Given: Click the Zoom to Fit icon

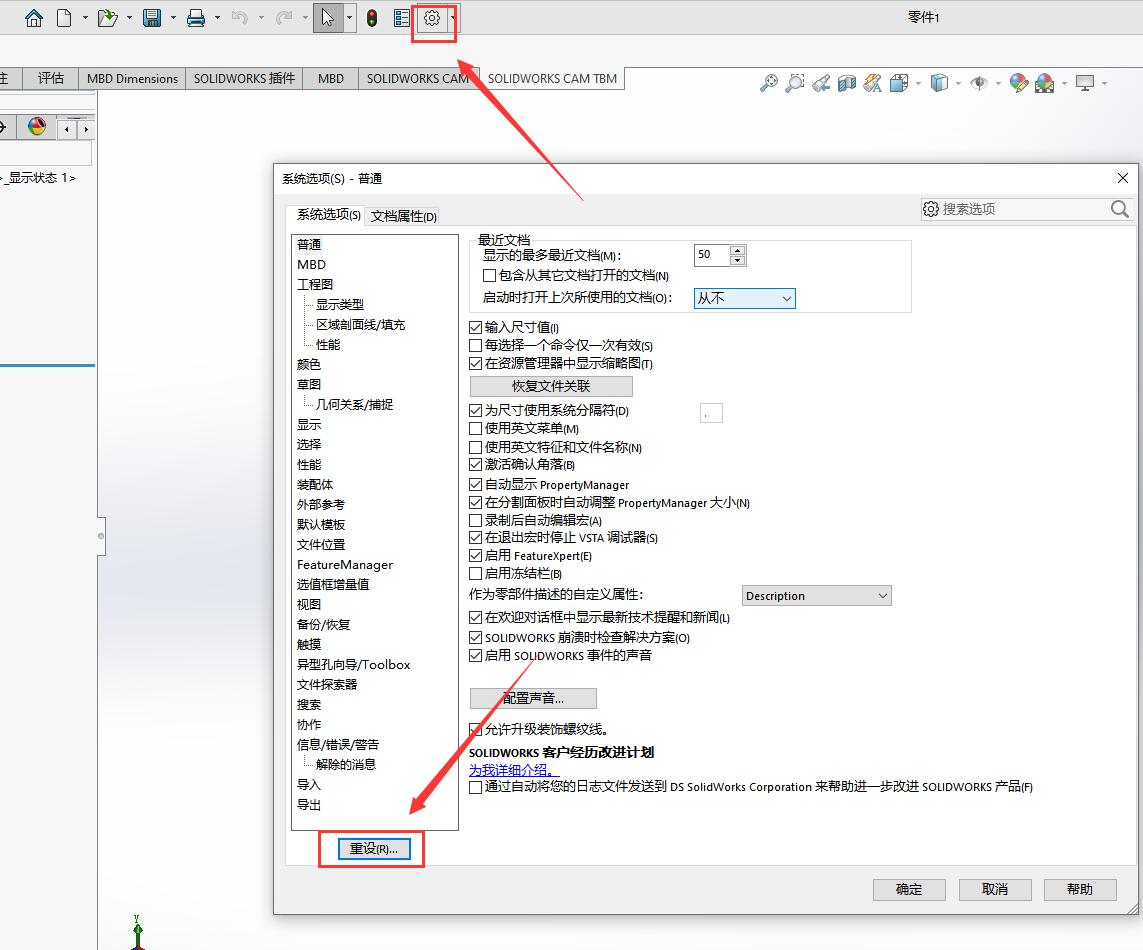Looking at the screenshot, I should point(768,84).
